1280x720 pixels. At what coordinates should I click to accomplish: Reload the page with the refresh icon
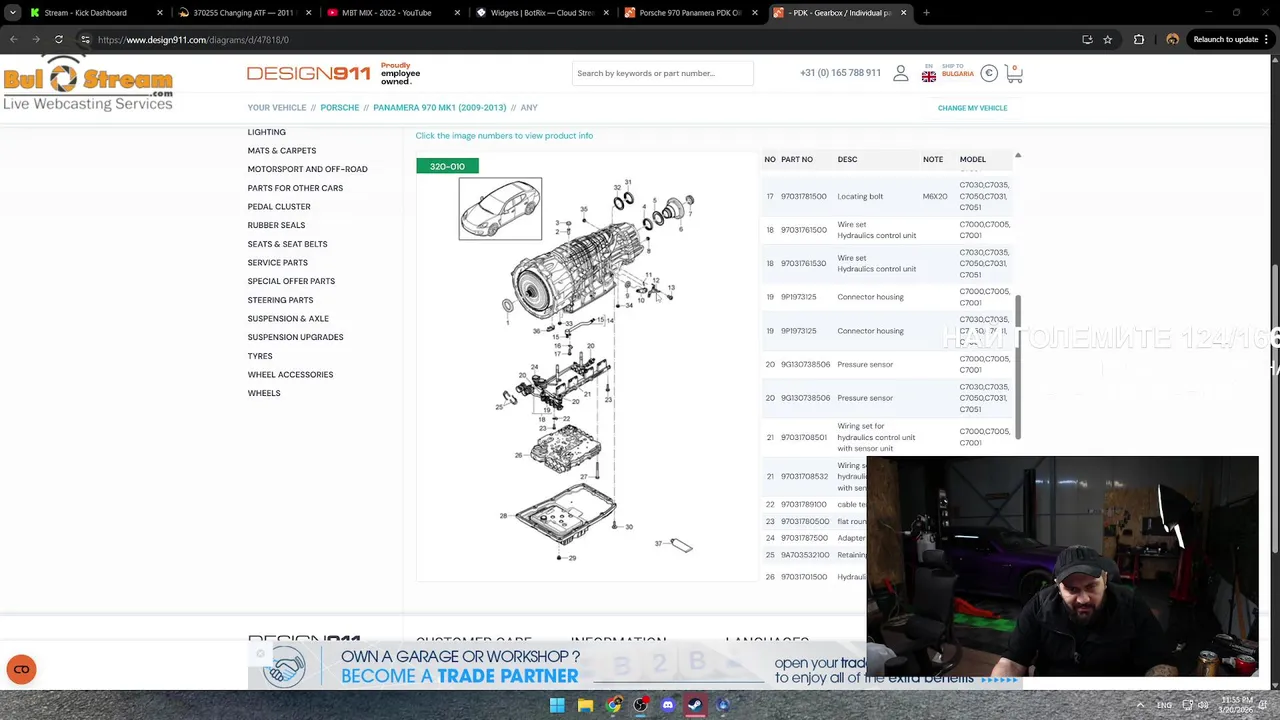(59, 39)
